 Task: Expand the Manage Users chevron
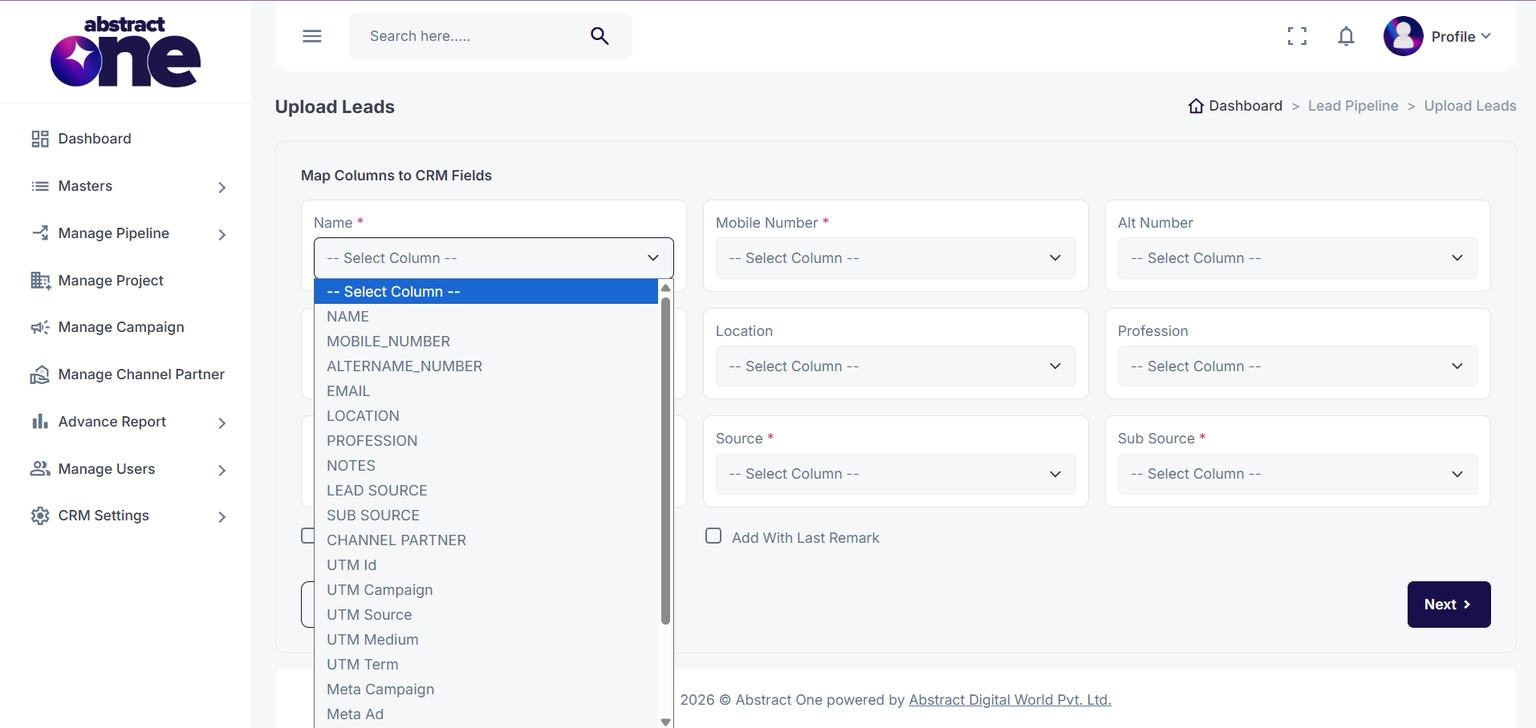[x=222, y=470]
